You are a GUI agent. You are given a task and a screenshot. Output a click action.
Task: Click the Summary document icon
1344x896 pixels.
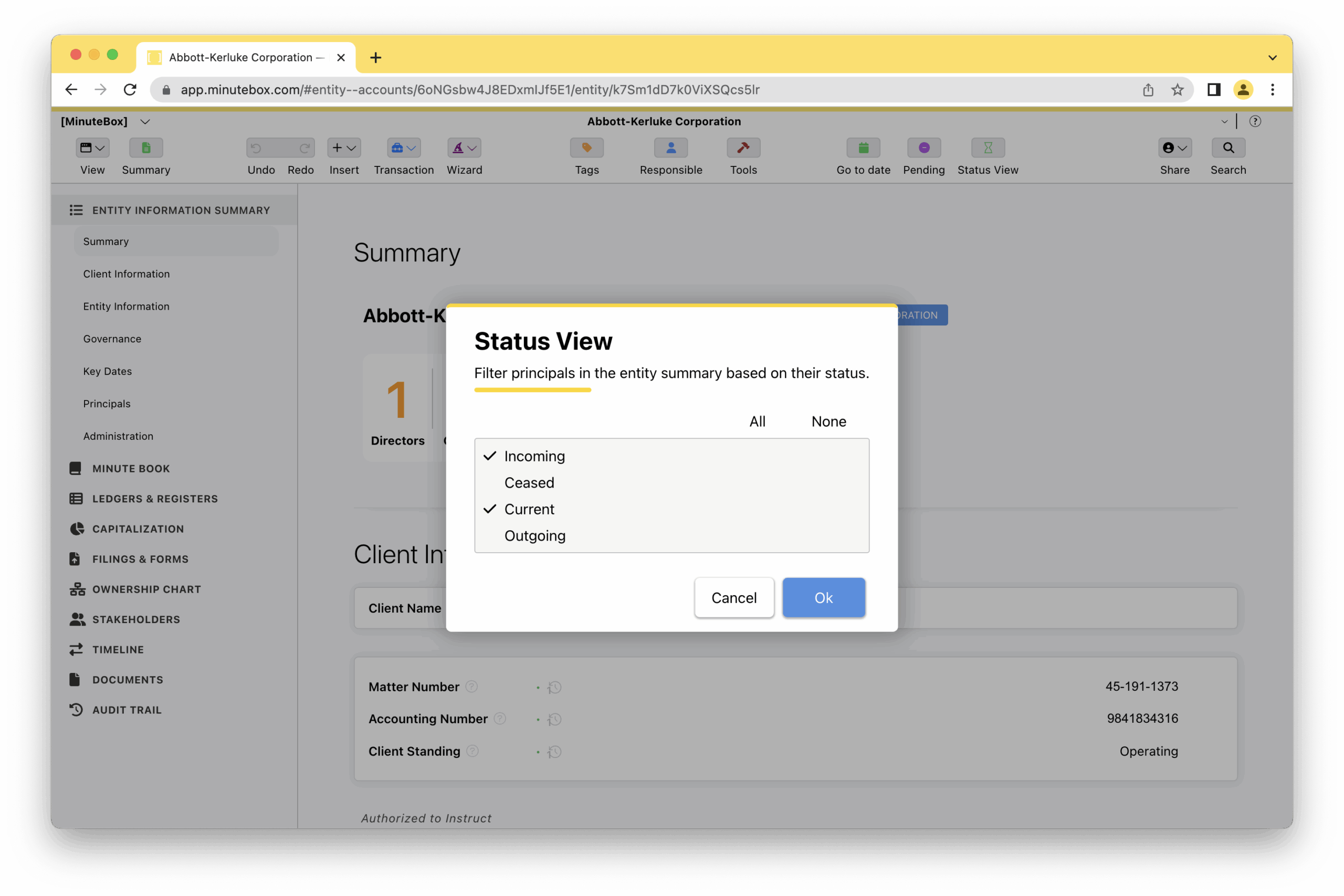(x=146, y=148)
